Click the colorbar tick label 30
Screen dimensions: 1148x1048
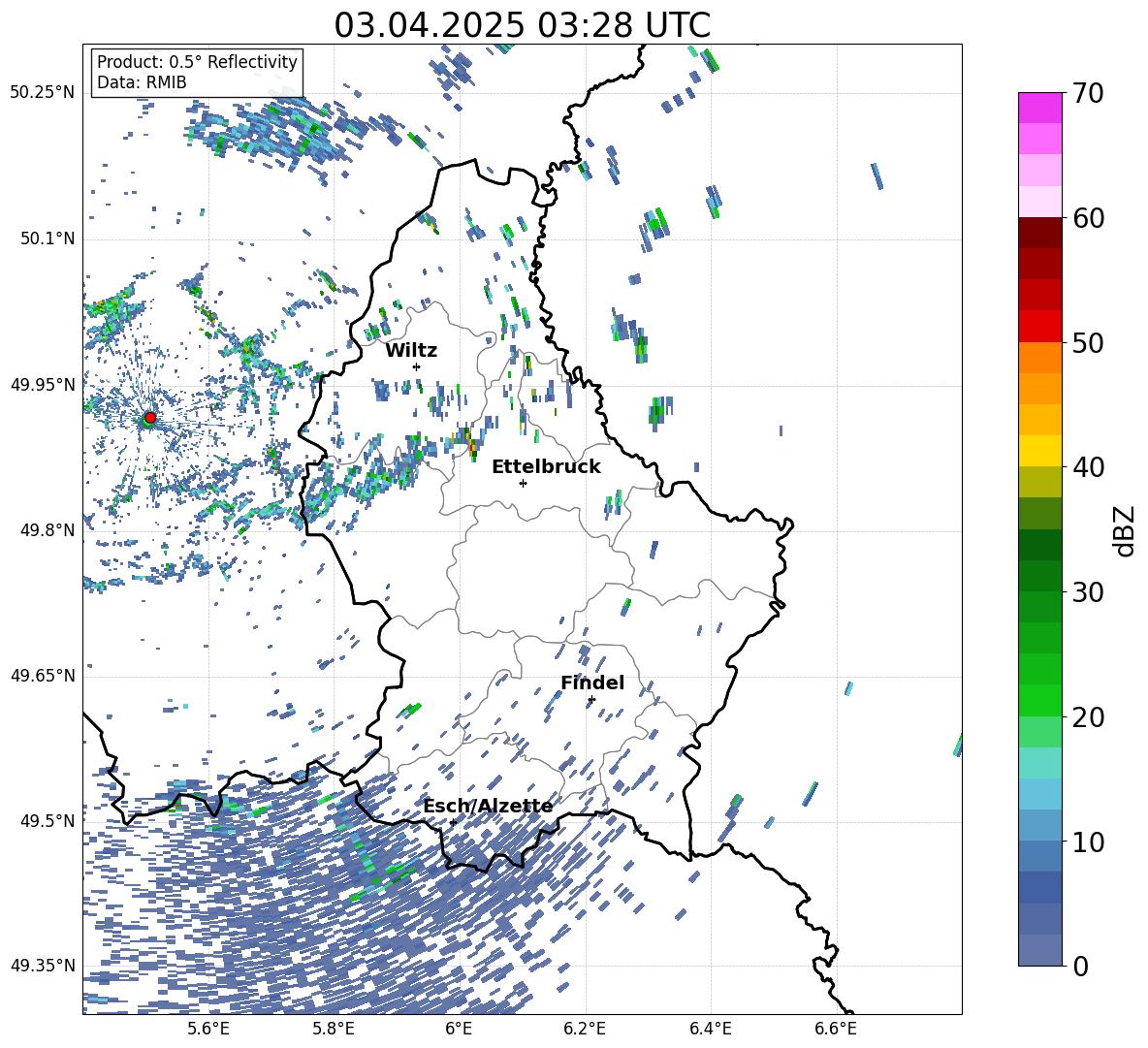1087,592
